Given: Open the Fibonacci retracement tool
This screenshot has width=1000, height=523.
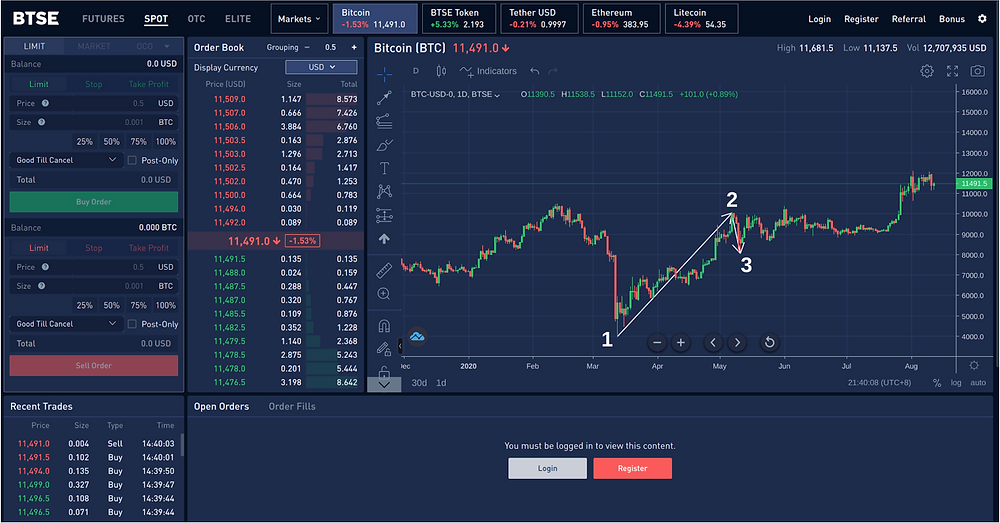Looking at the screenshot, I should (x=384, y=121).
